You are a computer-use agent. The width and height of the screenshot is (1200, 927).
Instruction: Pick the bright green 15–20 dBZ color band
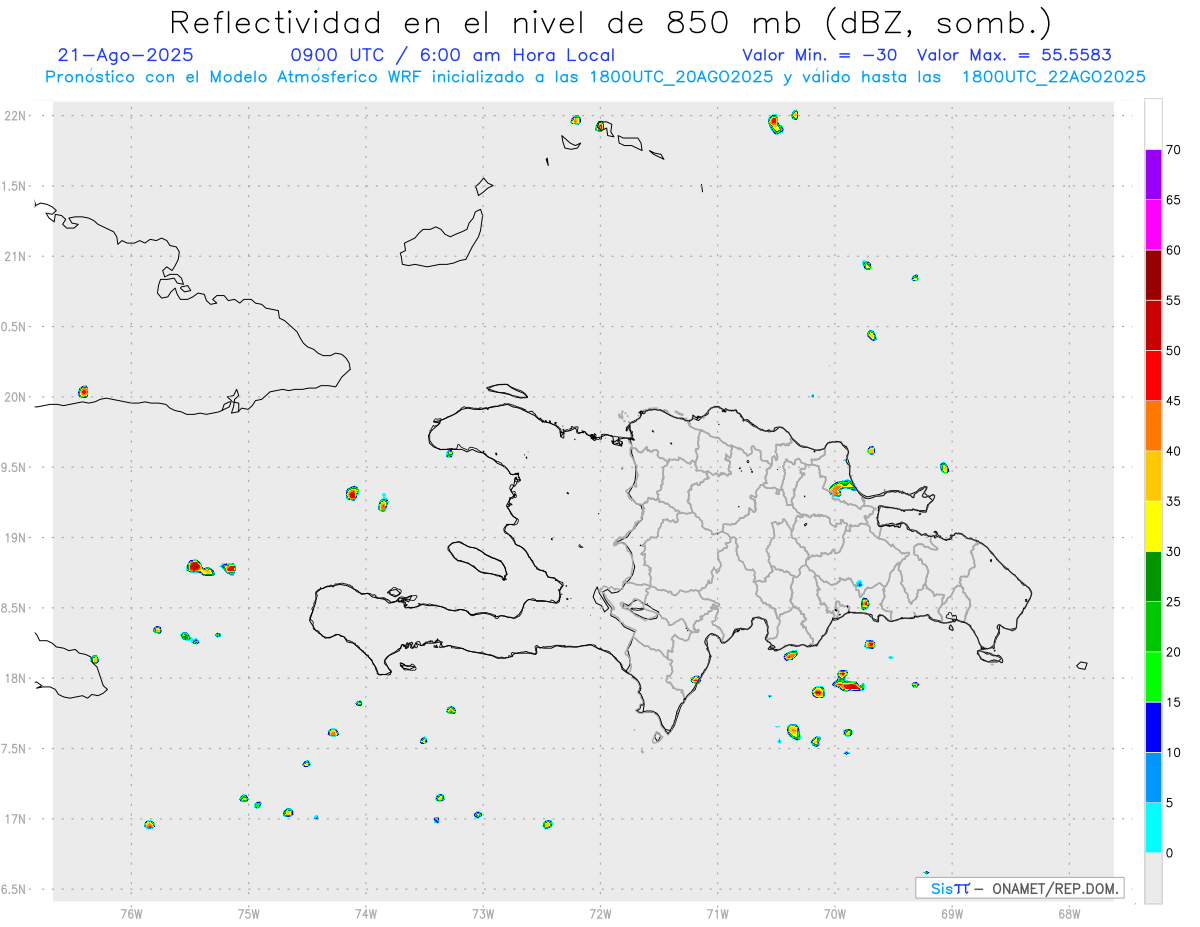point(1153,677)
